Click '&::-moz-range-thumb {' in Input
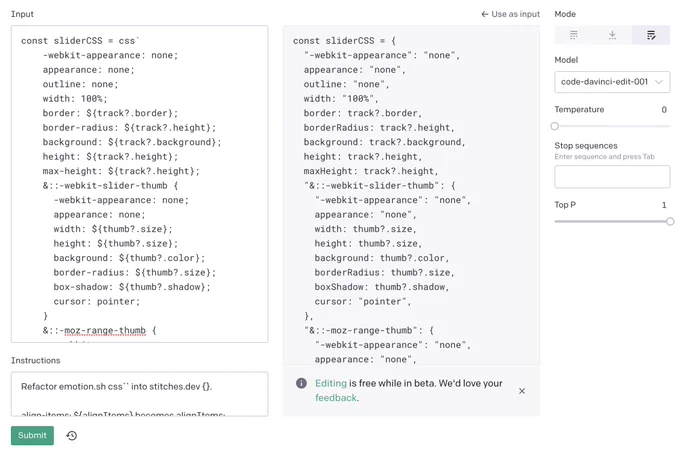This screenshot has width=680, height=455. pyautogui.click(x=99, y=331)
